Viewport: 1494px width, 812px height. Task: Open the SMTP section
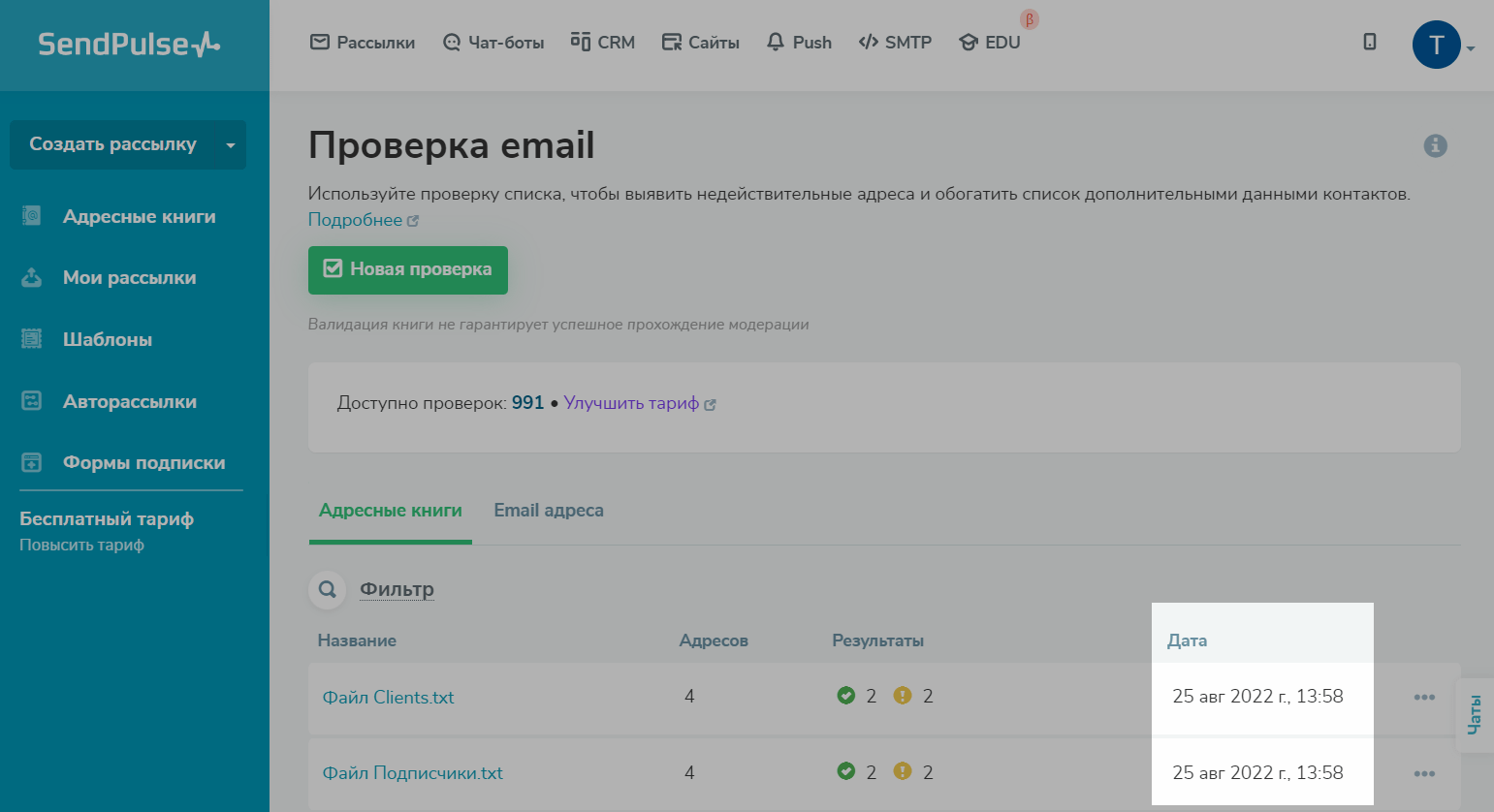tap(895, 43)
